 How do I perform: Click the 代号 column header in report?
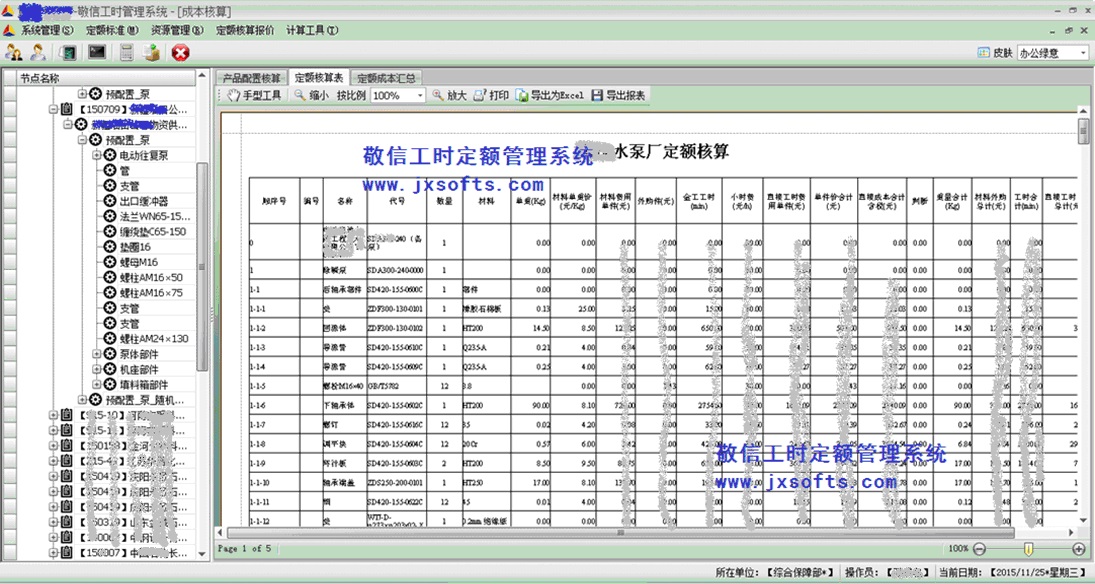pos(396,200)
